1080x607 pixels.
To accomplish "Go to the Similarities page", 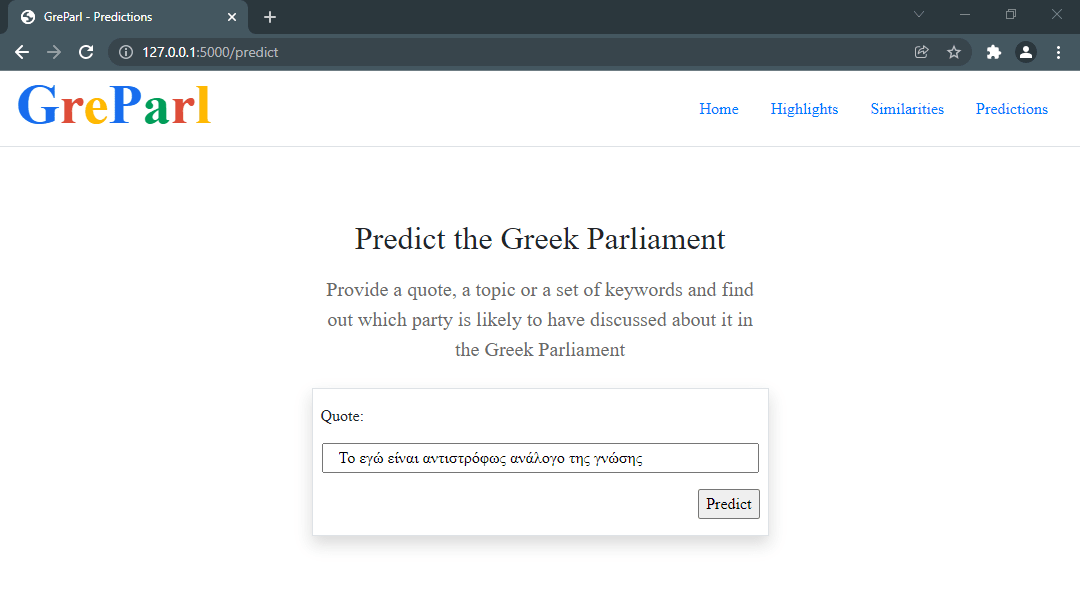I will pos(906,109).
